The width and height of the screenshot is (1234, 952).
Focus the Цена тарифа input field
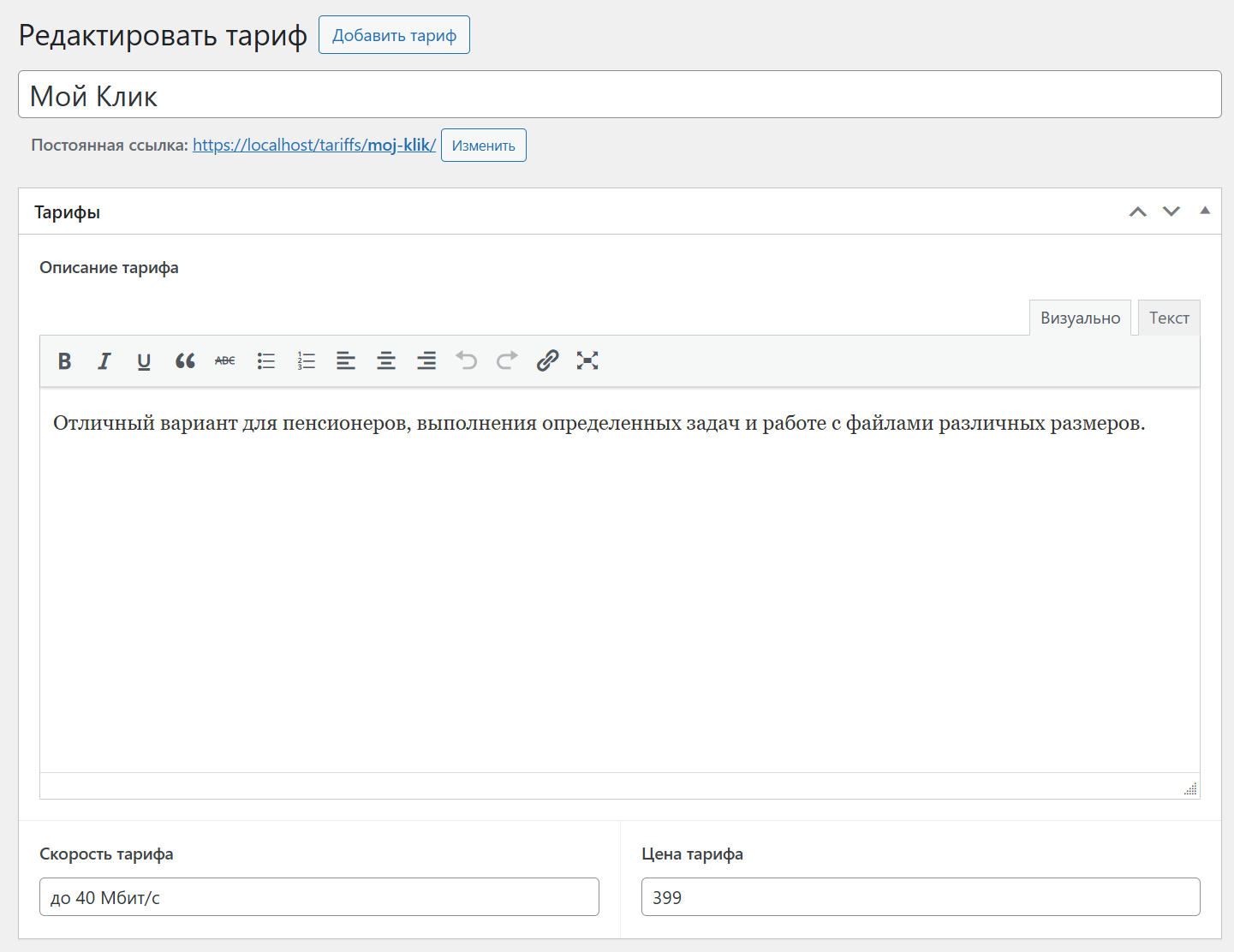point(921,897)
